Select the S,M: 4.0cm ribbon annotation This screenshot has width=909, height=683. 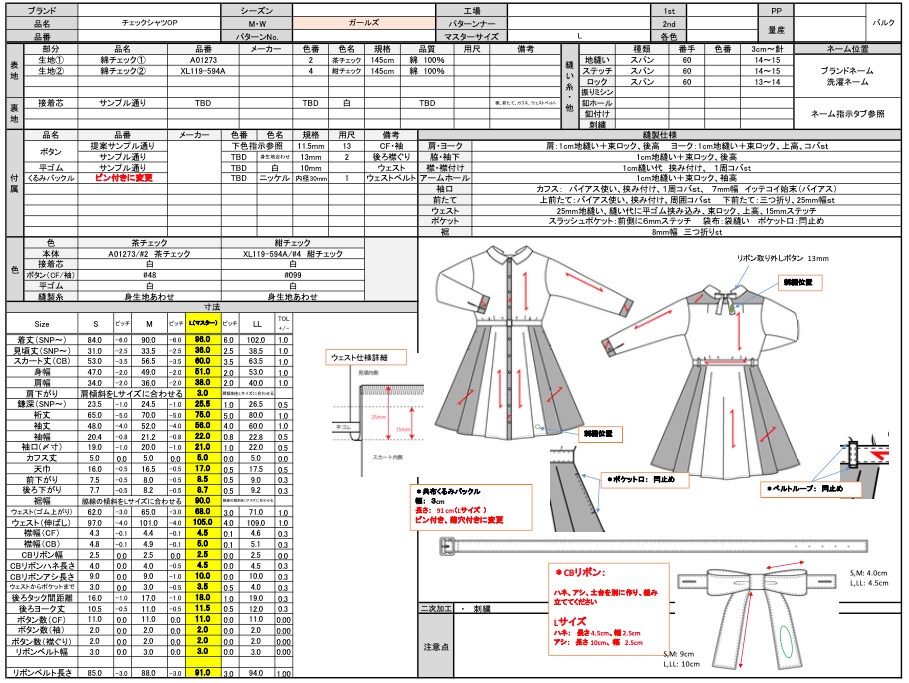pos(868,573)
